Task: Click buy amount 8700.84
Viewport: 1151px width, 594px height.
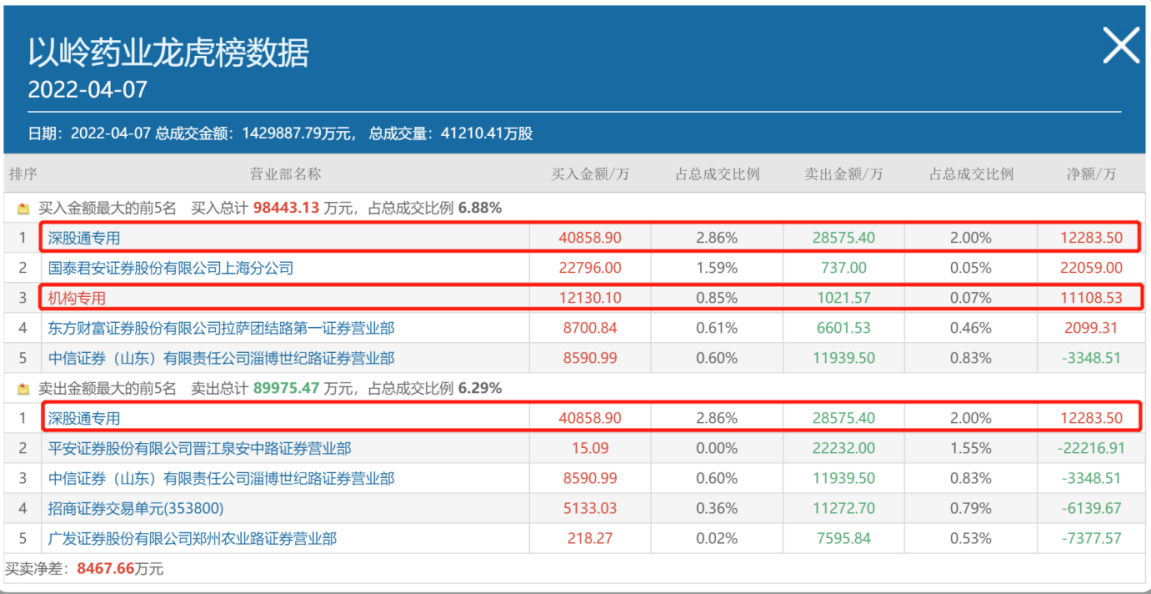Action: [591, 328]
